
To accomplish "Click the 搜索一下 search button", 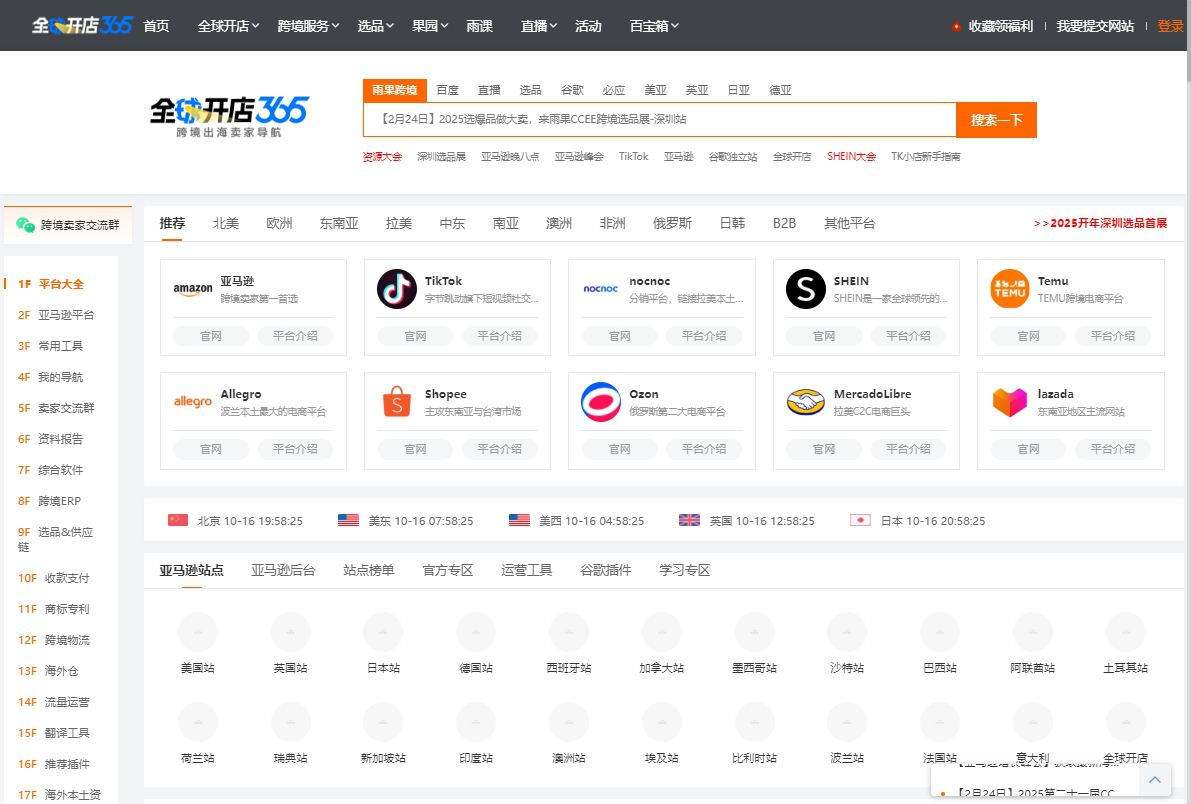I will click(x=996, y=120).
